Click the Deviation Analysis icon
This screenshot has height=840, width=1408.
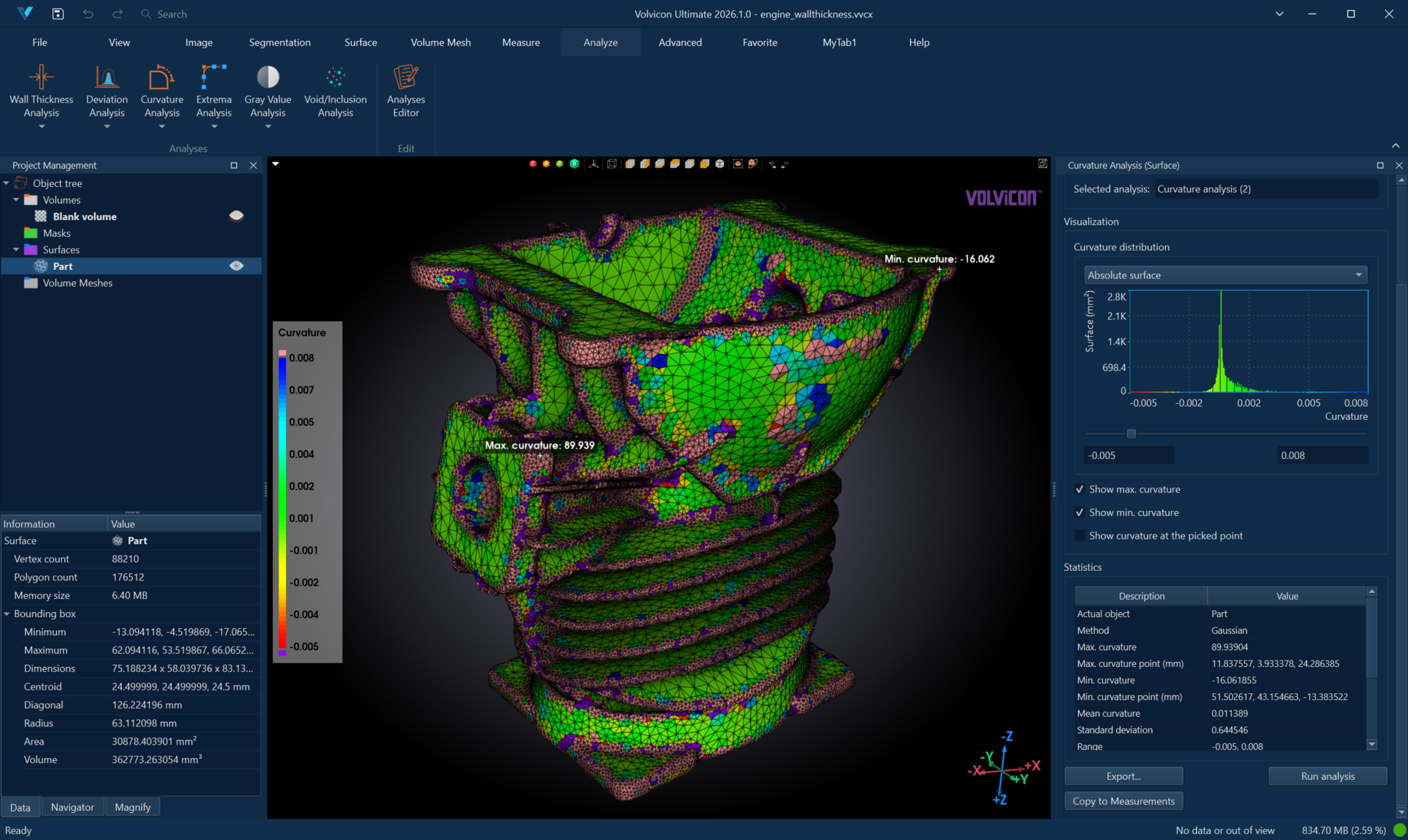click(x=107, y=78)
